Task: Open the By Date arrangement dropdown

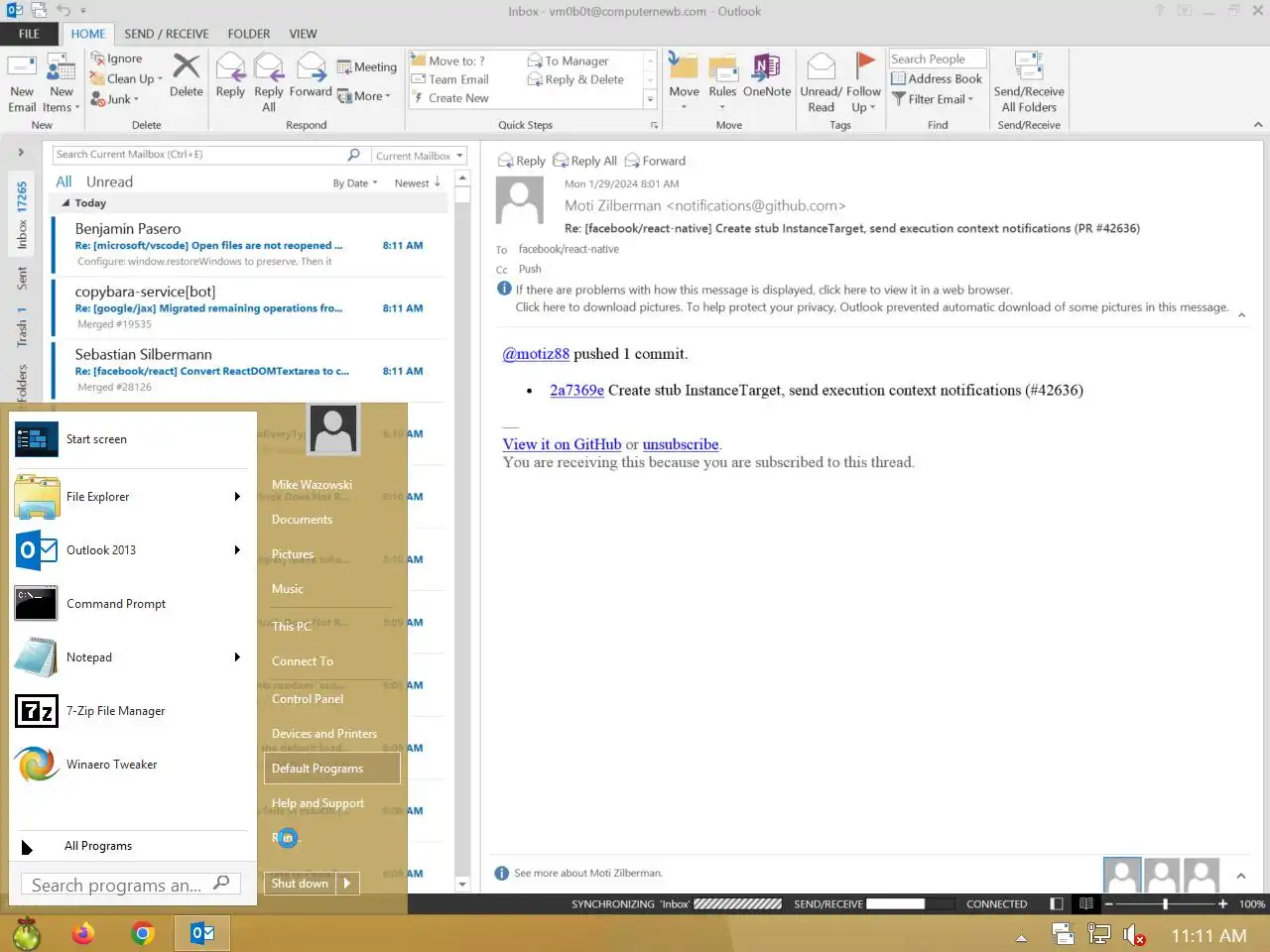Action: (x=355, y=183)
